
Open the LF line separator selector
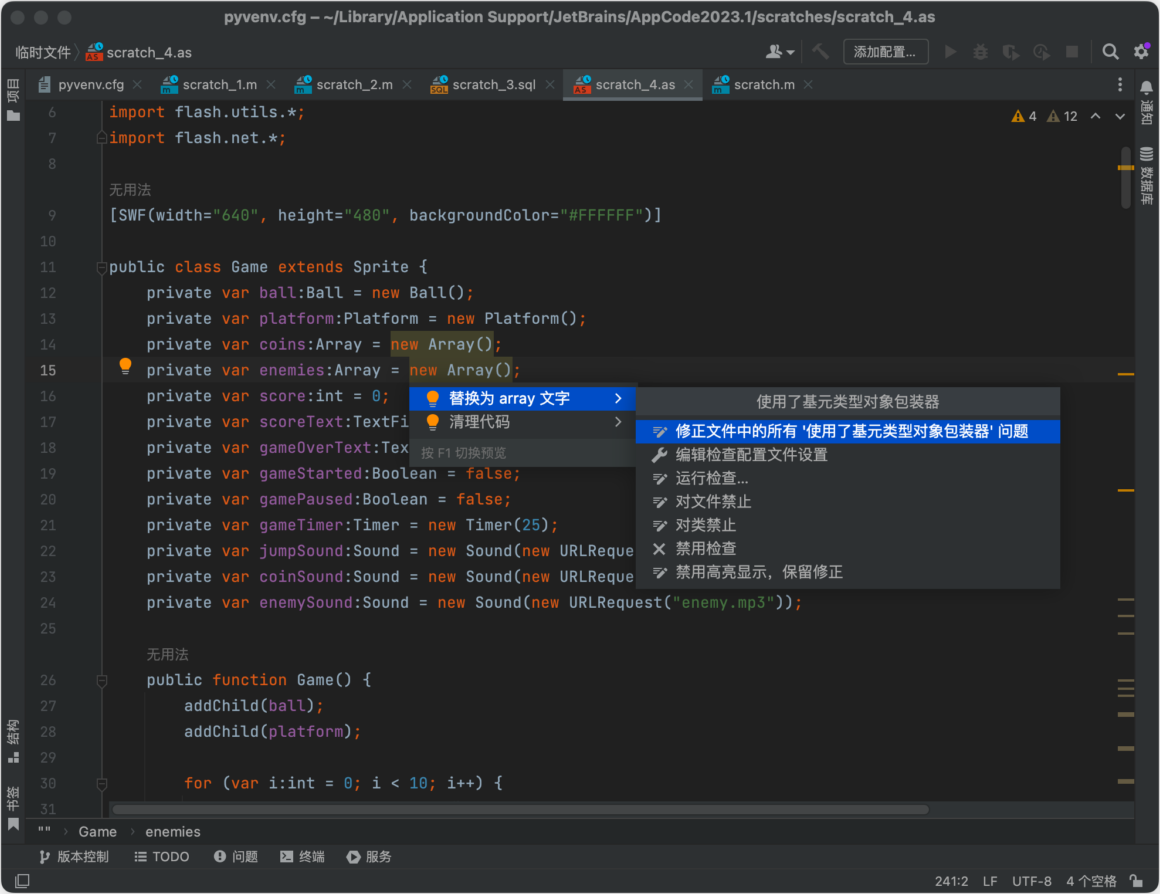(x=990, y=881)
